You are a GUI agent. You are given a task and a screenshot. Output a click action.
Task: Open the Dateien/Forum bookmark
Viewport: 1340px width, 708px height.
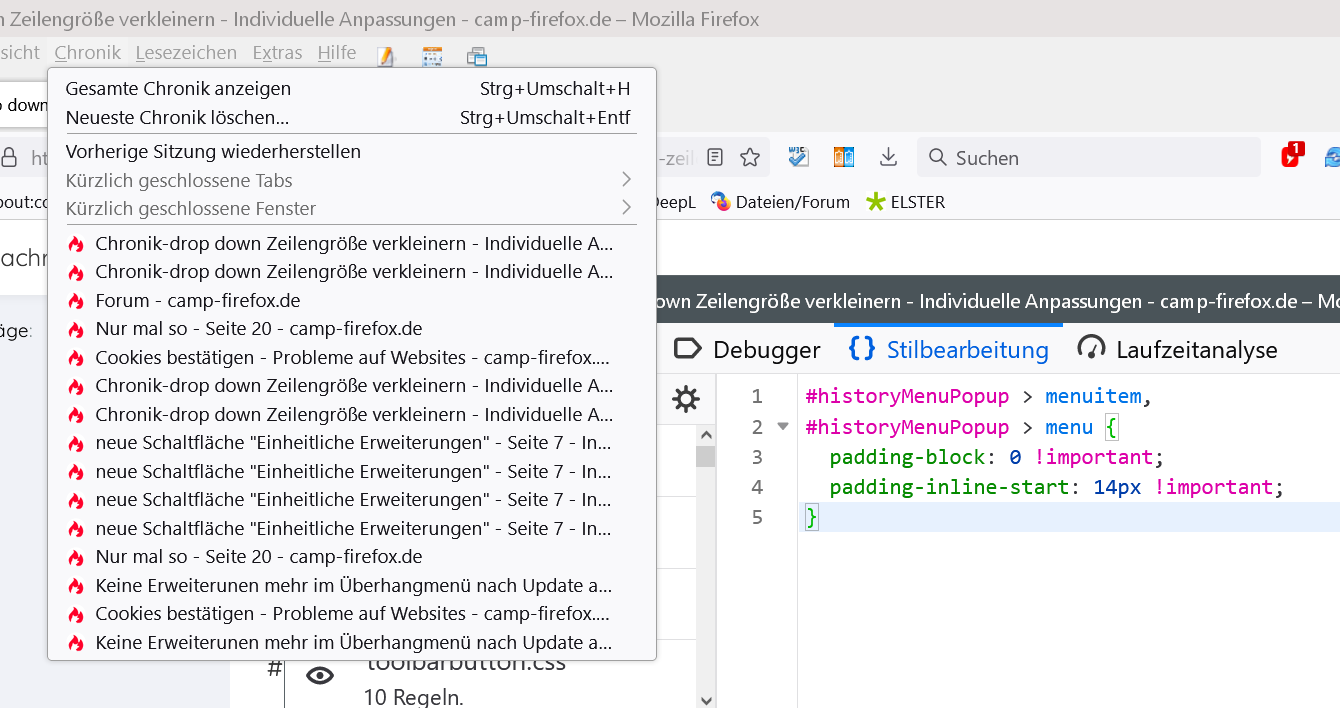(x=780, y=202)
